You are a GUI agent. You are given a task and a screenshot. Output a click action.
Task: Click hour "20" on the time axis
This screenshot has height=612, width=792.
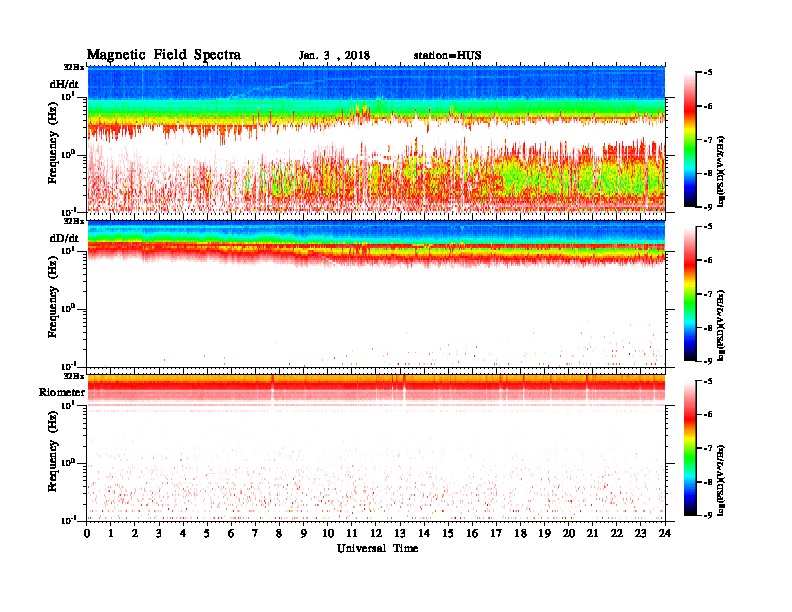(x=568, y=533)
